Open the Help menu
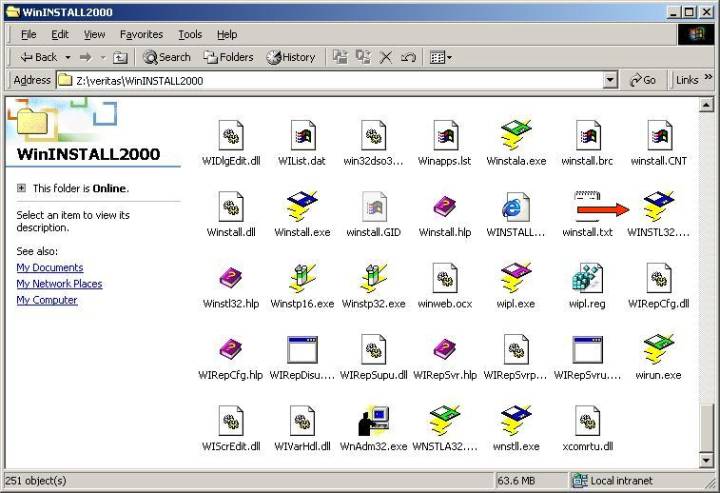The height and width of the screenshot is (493, 720). point(227,34)
